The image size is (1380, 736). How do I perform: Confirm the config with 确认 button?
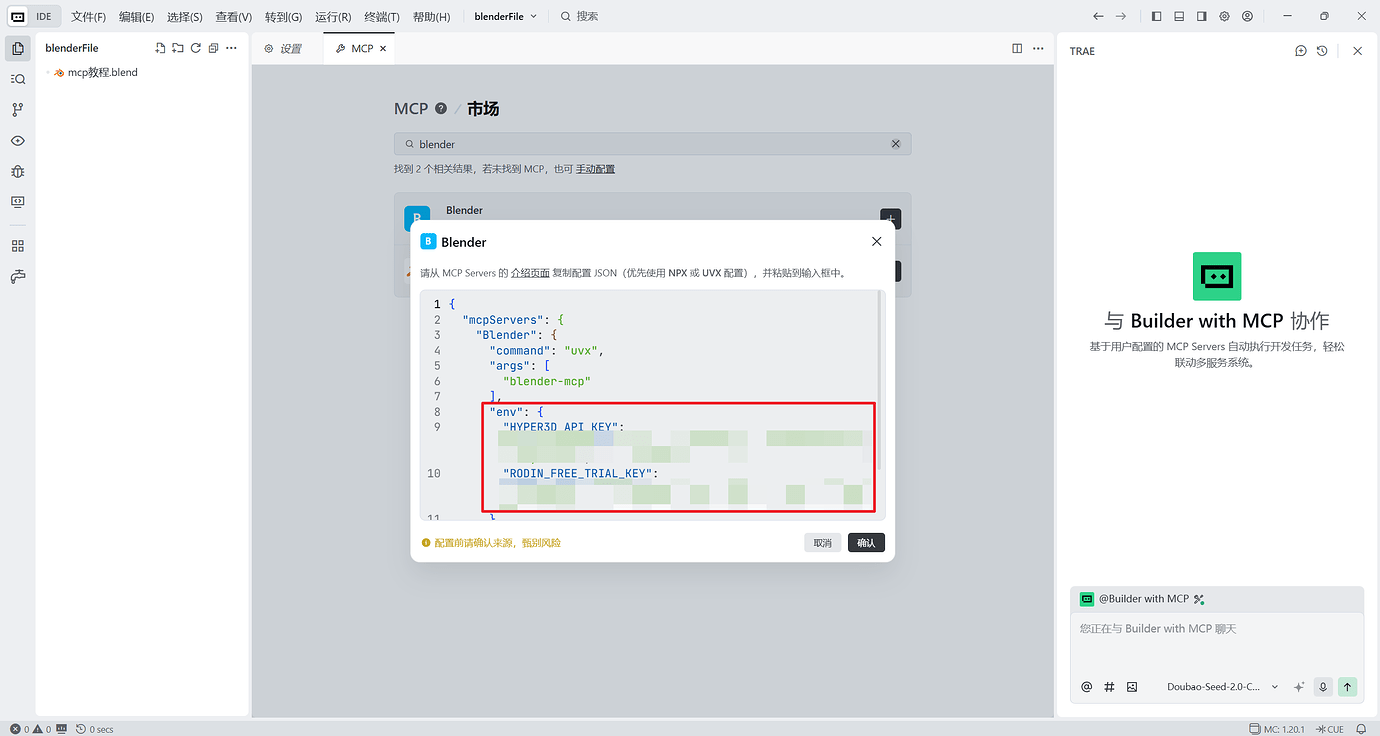point(866,543)
